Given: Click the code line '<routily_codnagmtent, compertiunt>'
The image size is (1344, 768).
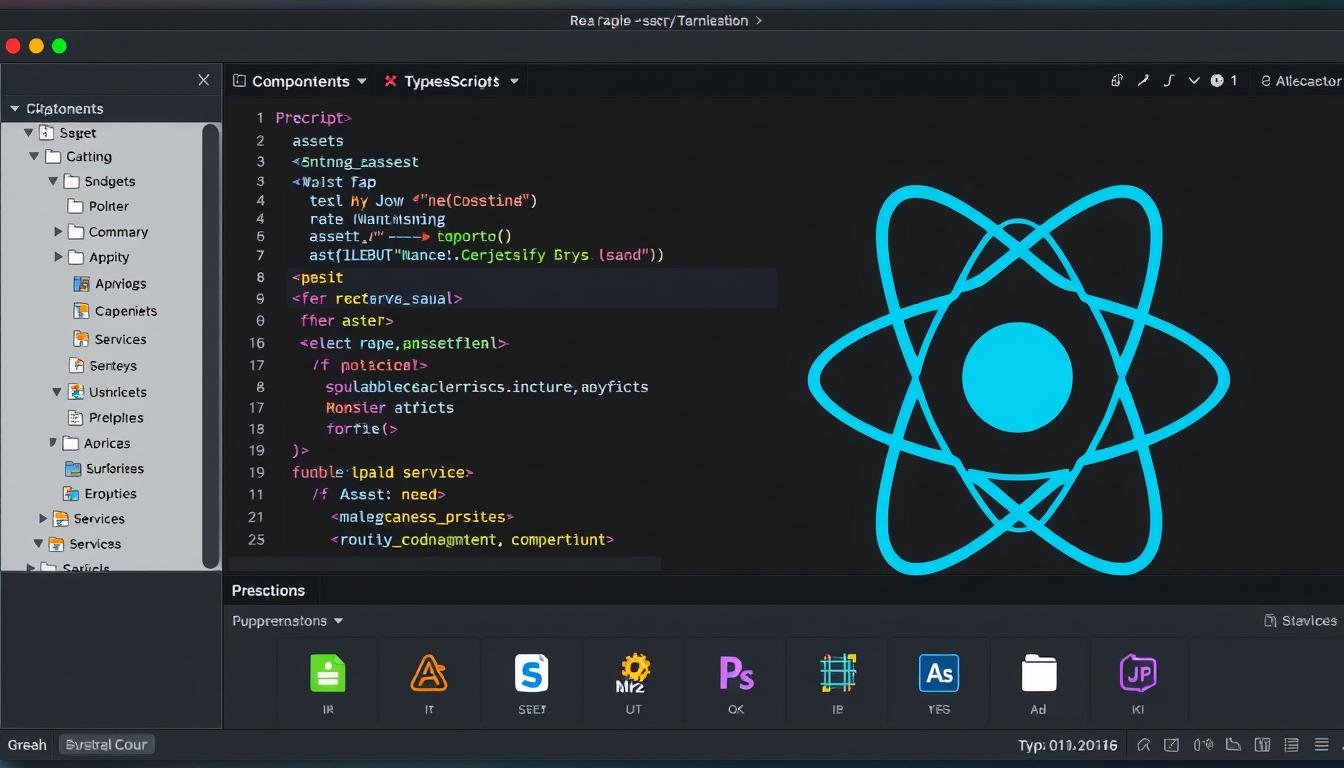Looking at the screenshot, I should tap(472, 539).
